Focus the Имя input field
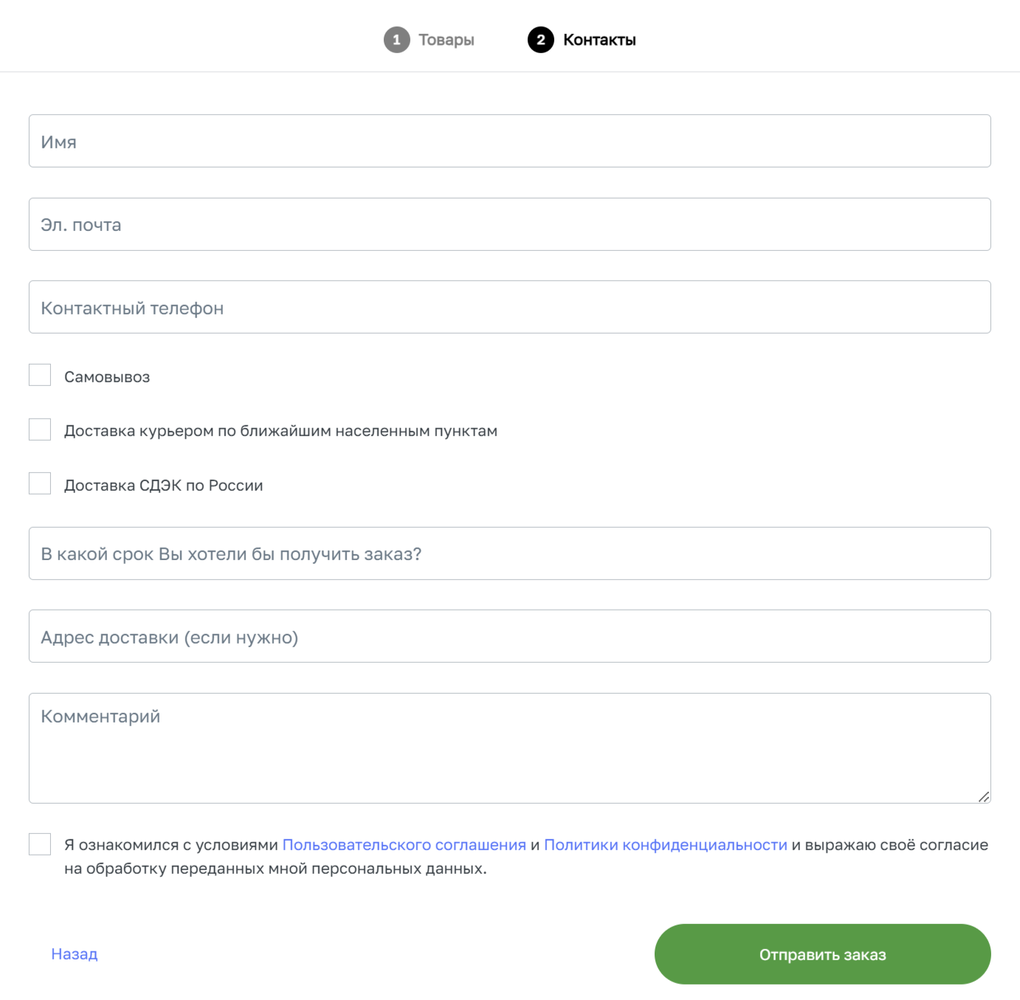The height and width of the screenshot is (1000, 1020). (509, 141)
